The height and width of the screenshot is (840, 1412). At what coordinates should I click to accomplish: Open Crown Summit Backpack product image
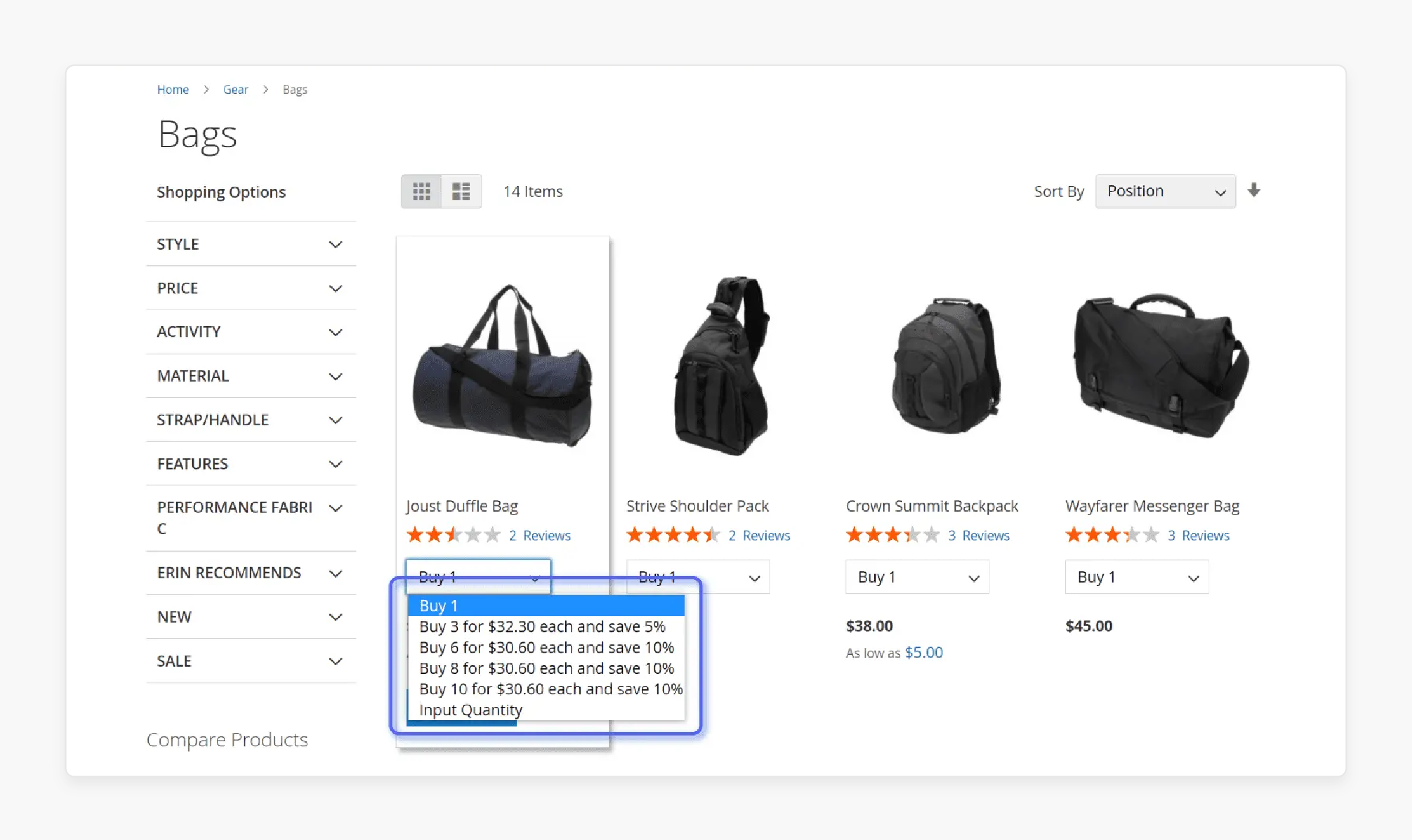[x=946, y=365]
